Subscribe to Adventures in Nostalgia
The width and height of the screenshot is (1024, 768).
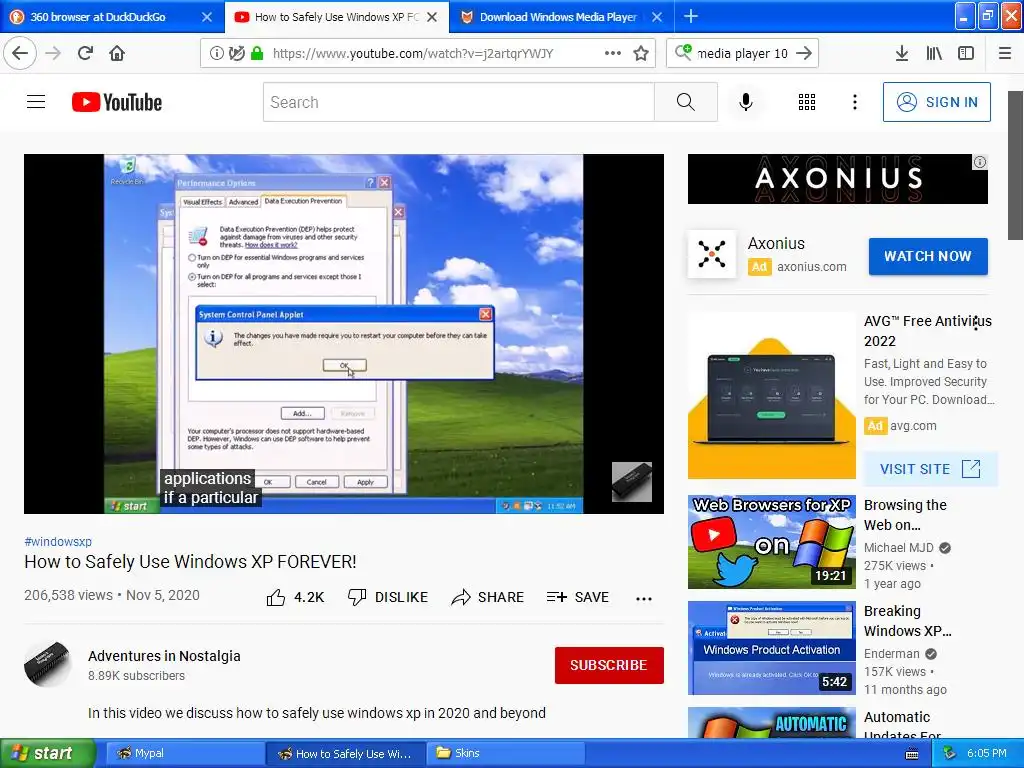[609, 665]
